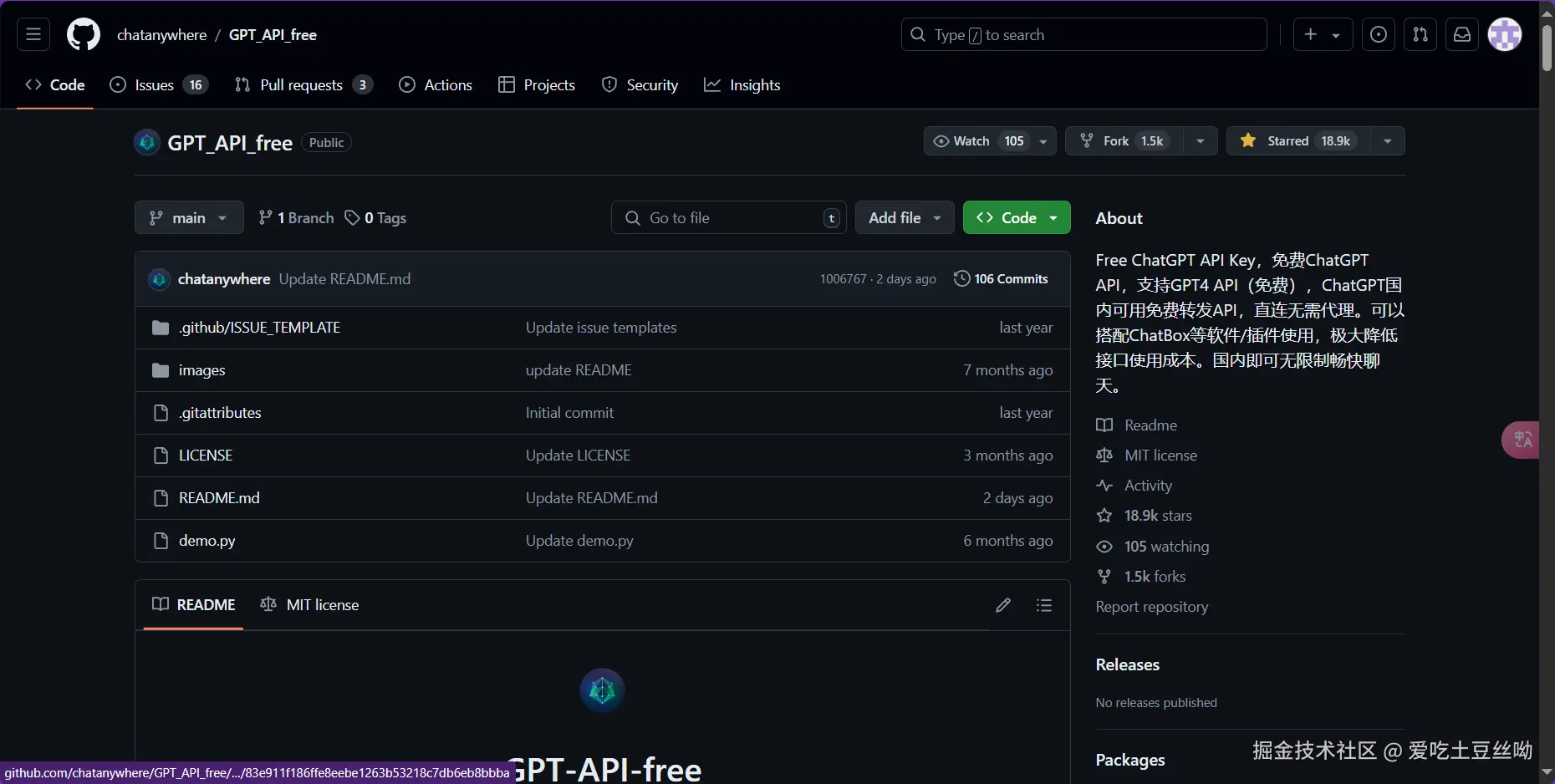The image size is (1555, 784).
Task: View the Insights tab
Action: pyautogui.click(x=742, y=85)
